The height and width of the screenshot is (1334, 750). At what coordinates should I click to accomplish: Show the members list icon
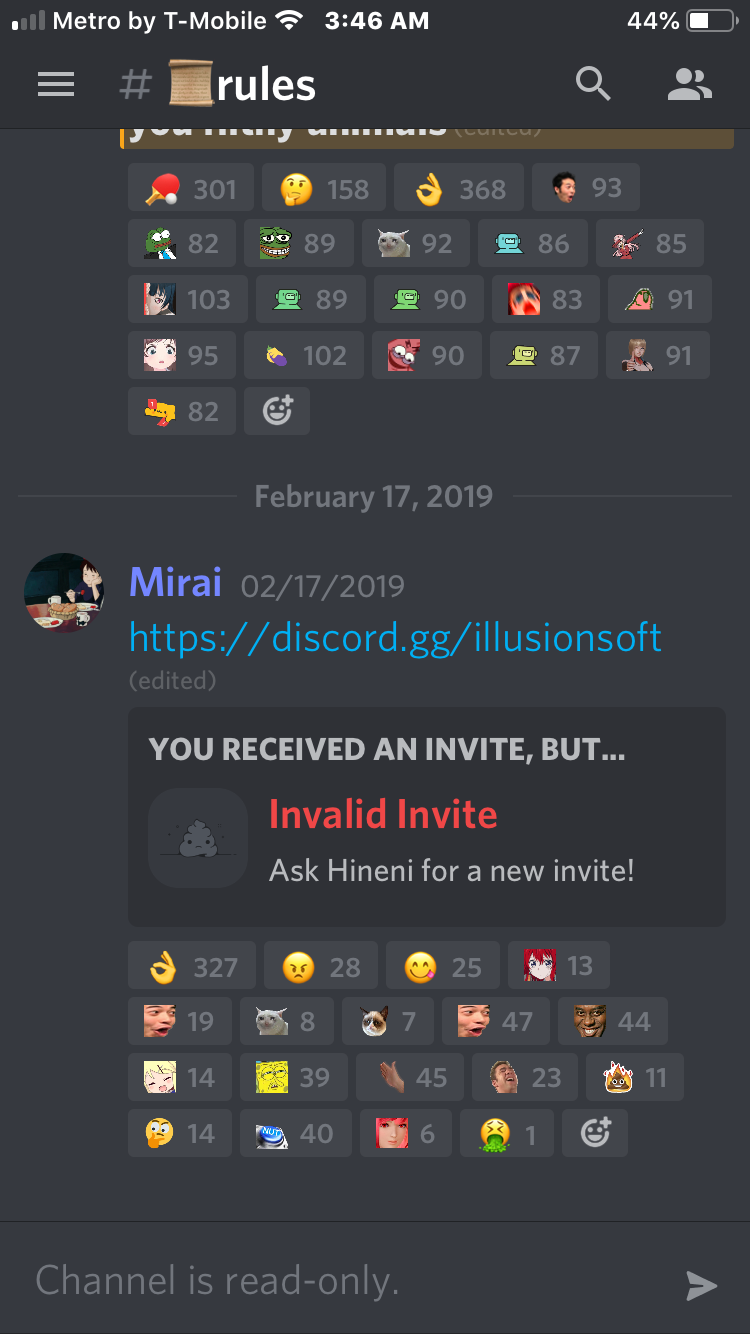click(689, 85)
